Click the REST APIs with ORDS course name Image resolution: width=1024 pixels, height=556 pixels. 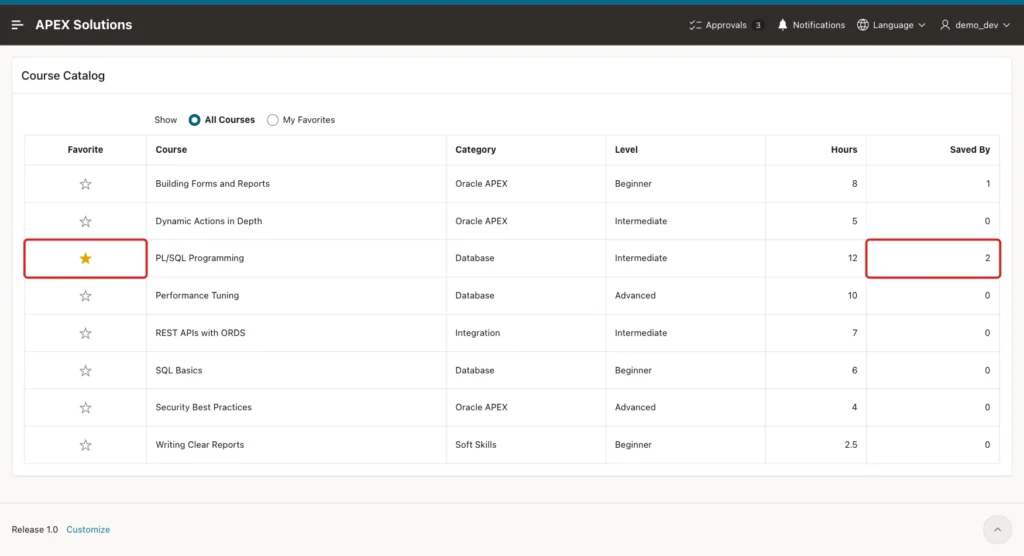pyautogui.click(x=200, y=333)
